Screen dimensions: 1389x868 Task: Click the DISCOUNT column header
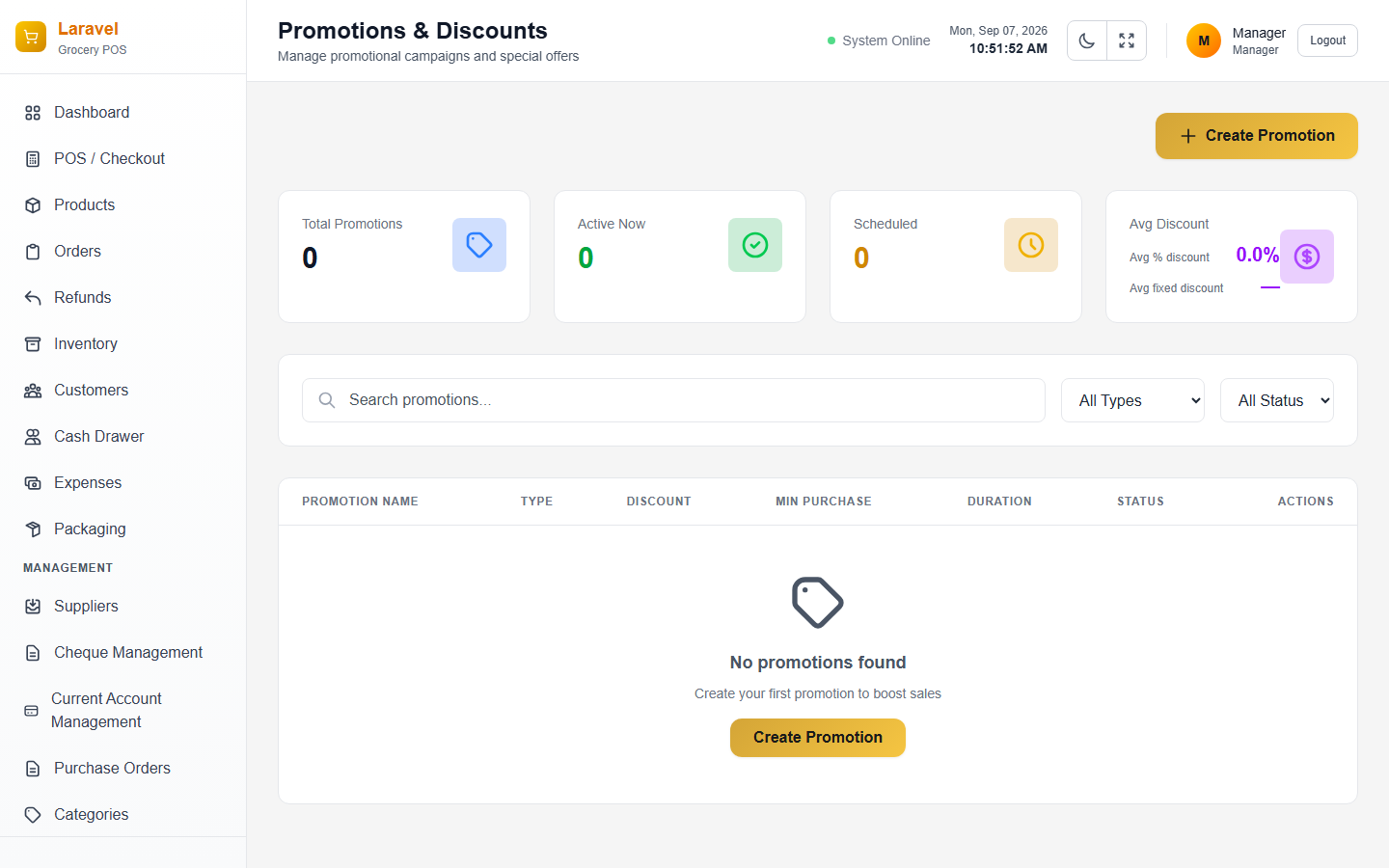659,502
